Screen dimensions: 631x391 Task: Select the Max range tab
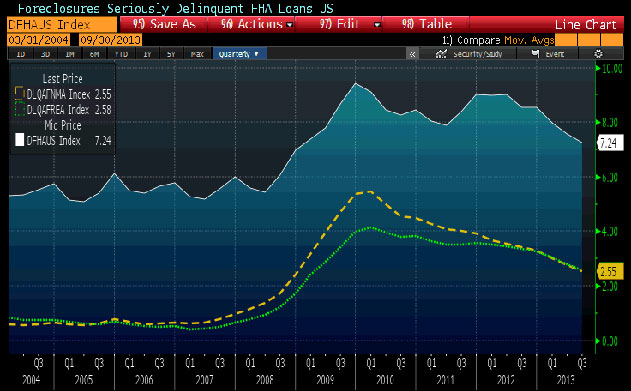[x=197, y=54]
